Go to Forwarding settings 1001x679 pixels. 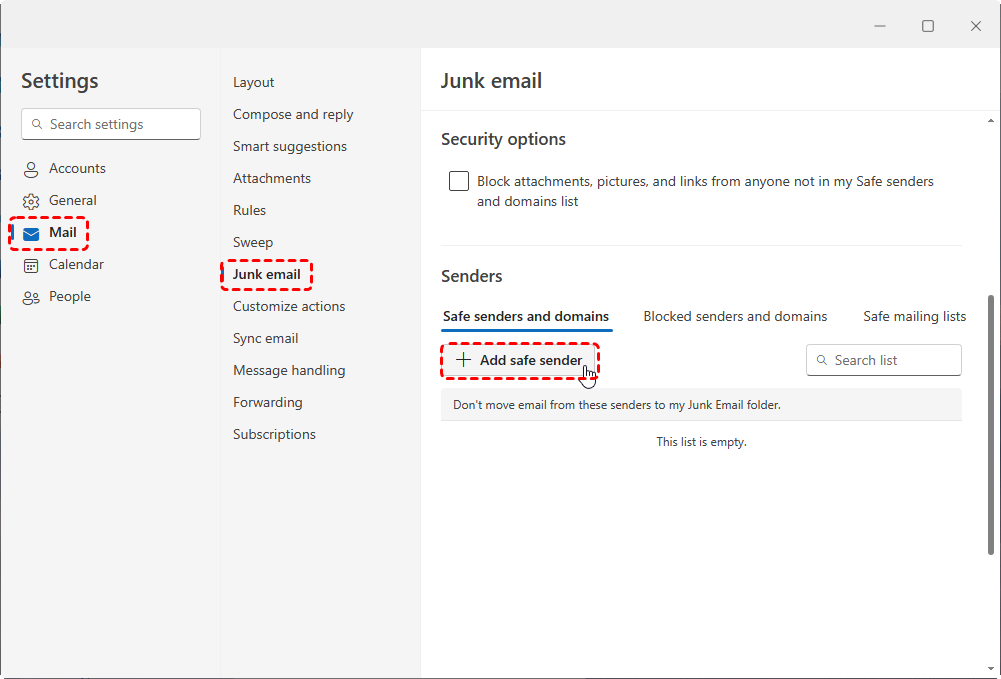click(x=268, y=402)
